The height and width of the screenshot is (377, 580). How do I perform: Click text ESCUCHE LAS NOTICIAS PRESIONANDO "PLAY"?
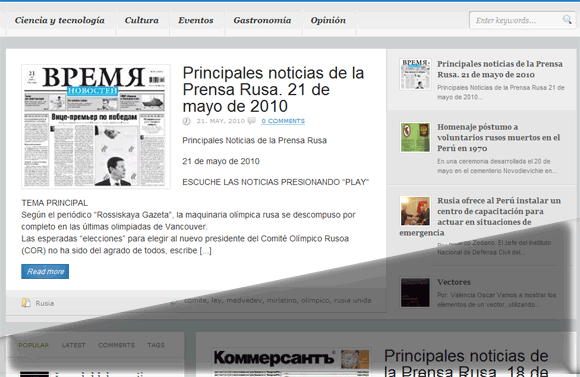point(276,182)
